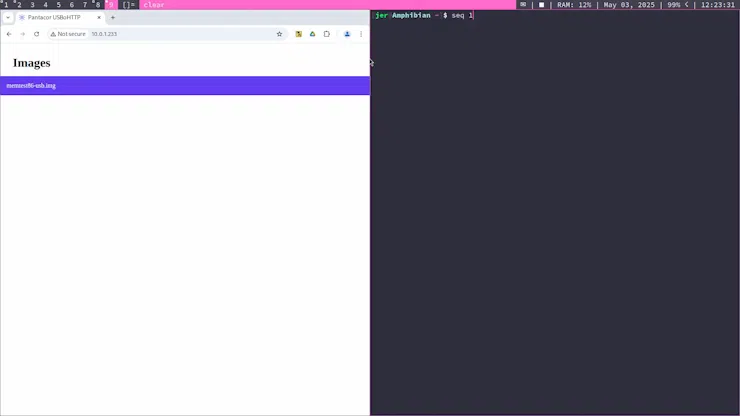This screenshot has width=740, height=416.
Task: Go back in the browser
Action: click(x=9, y=34)
